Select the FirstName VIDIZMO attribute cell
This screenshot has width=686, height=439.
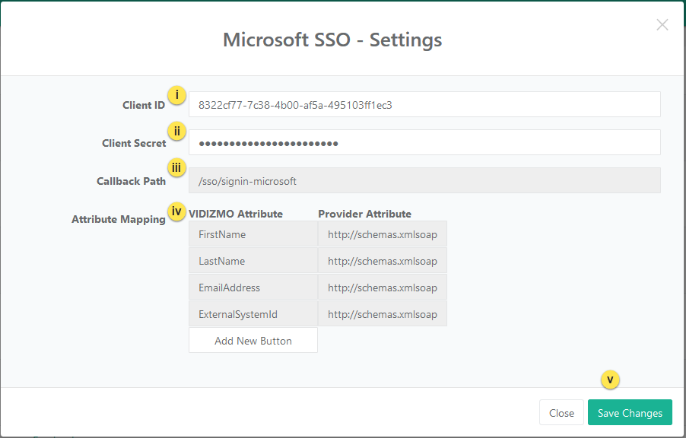point(253,234)
